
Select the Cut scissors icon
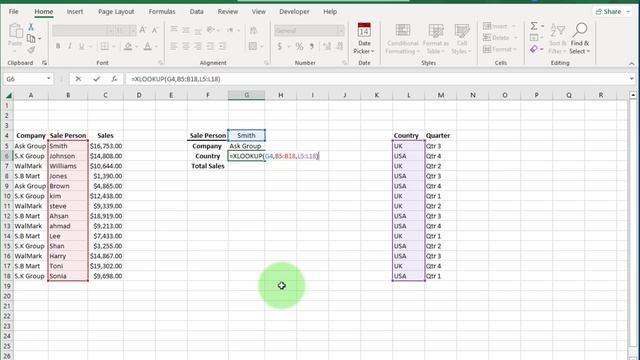[31, 27]
